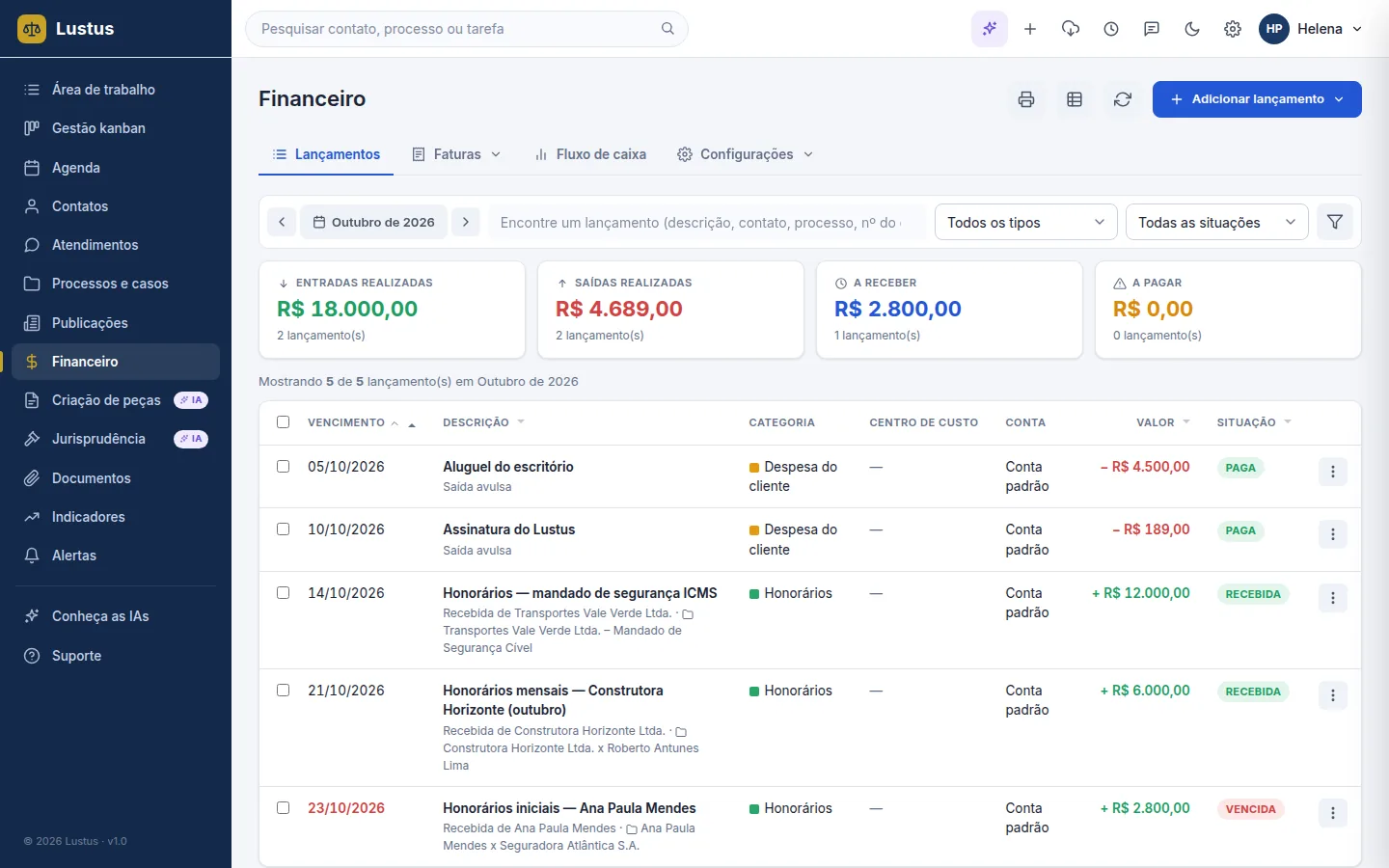
Task: Open row menu for Construtora Horizonte entry
Action: pyautogui.click(x=1333, y=695)
